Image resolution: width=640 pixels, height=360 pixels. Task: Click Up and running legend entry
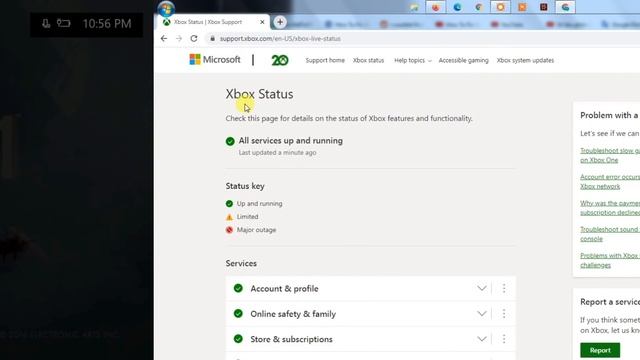click(254, 204)
